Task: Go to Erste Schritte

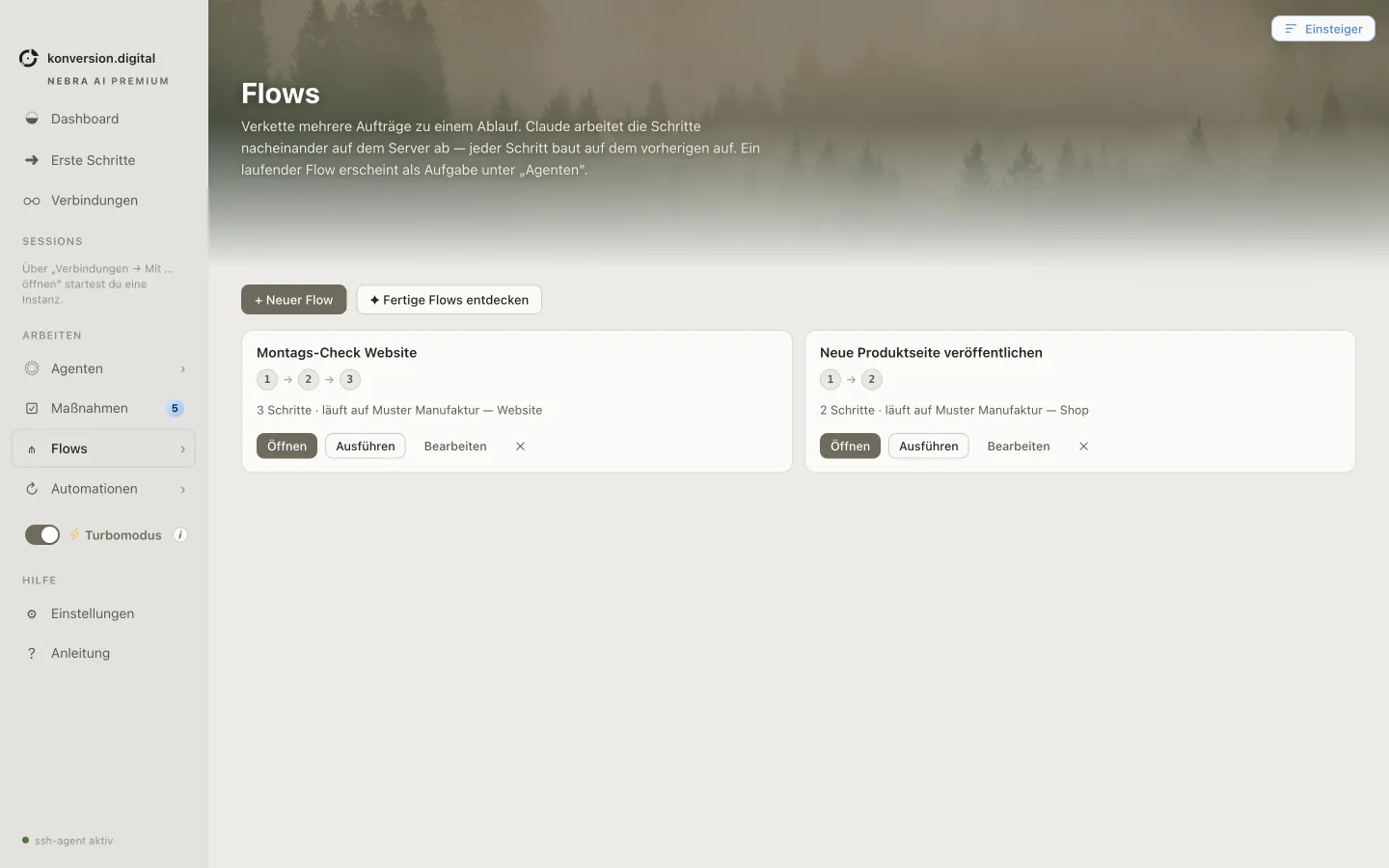Action: tap(104, 160)
